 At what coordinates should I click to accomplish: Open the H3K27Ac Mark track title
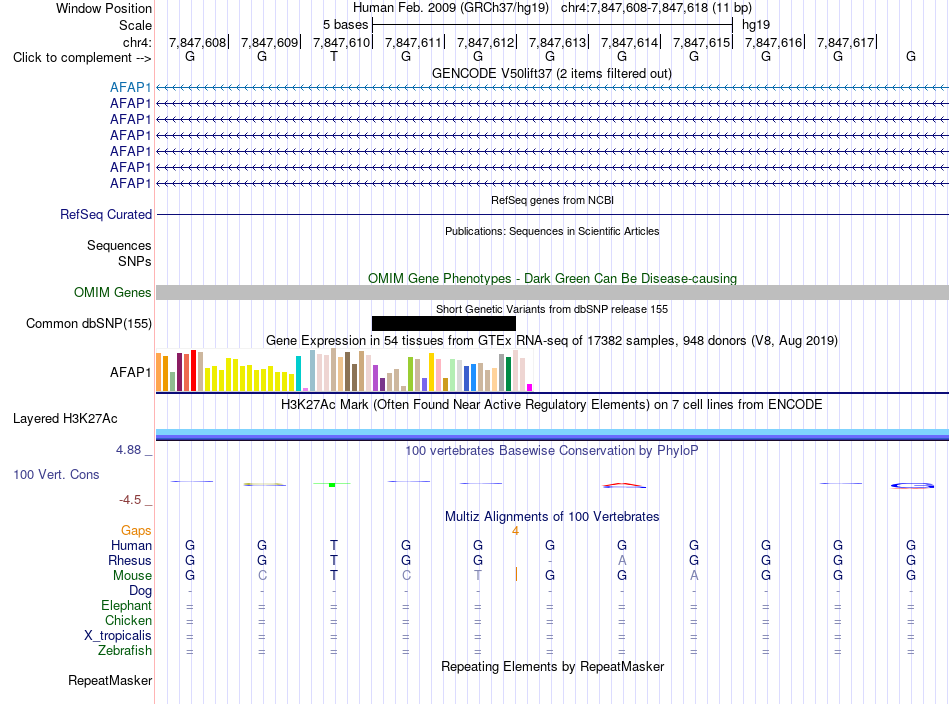(551, 405)
